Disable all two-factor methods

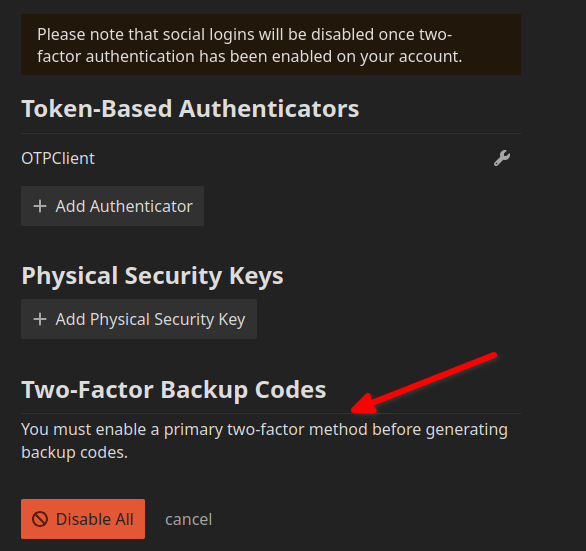click(x=83, y=519)
